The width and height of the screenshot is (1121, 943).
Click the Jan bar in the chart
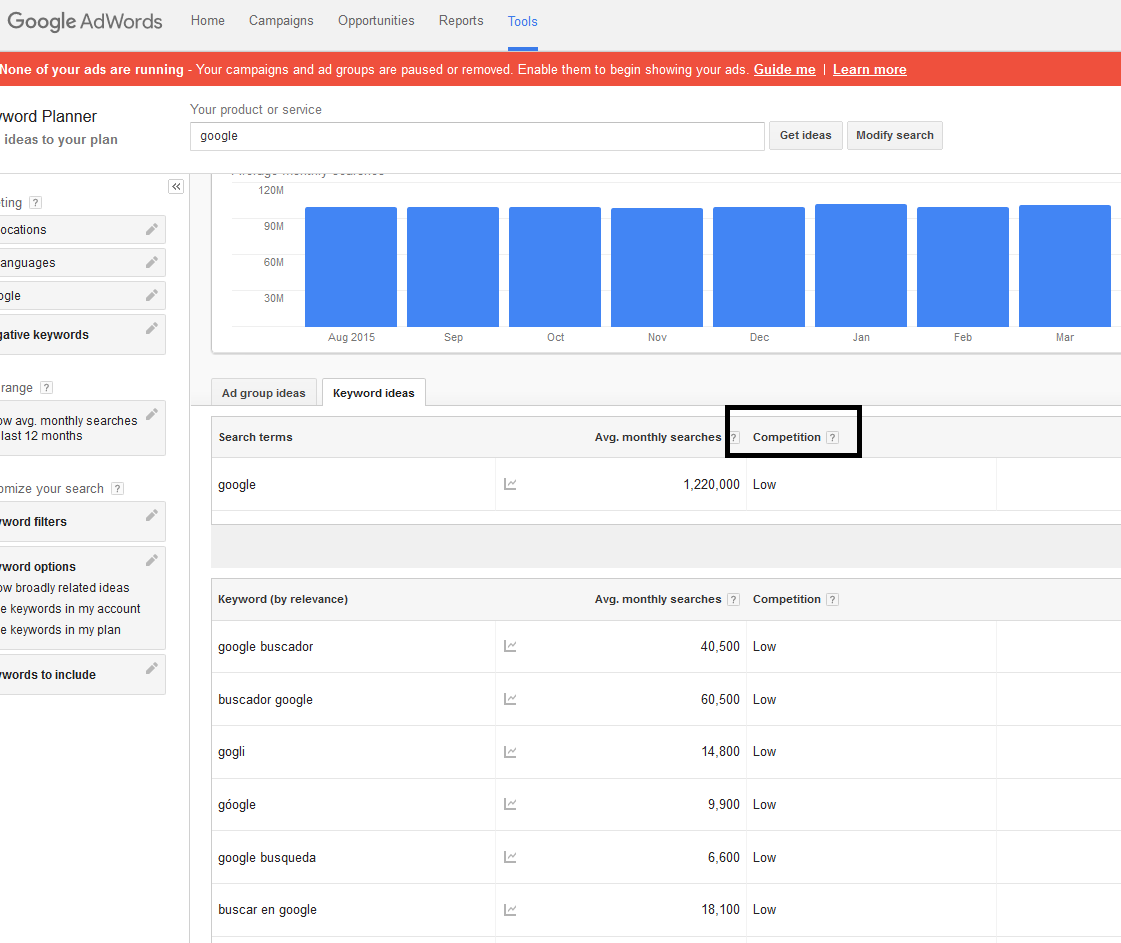click(x=861, y=265)
